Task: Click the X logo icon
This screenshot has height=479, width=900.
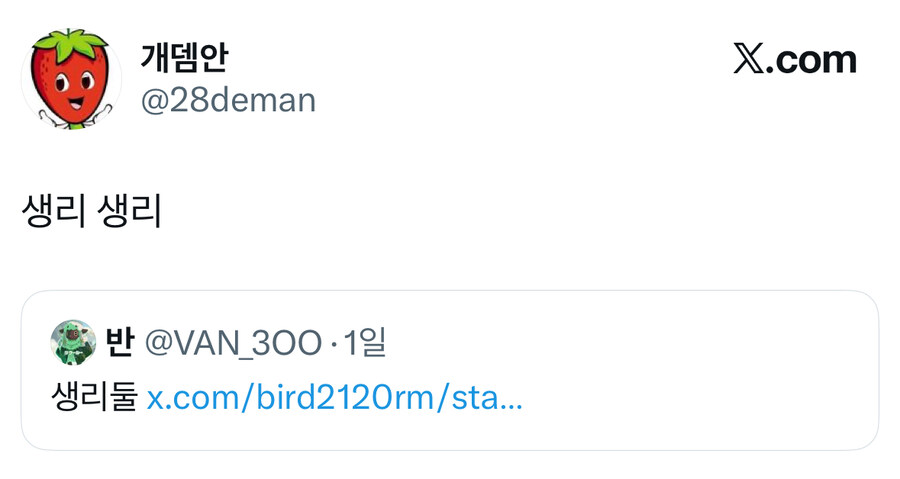Action: click(748, 60)
